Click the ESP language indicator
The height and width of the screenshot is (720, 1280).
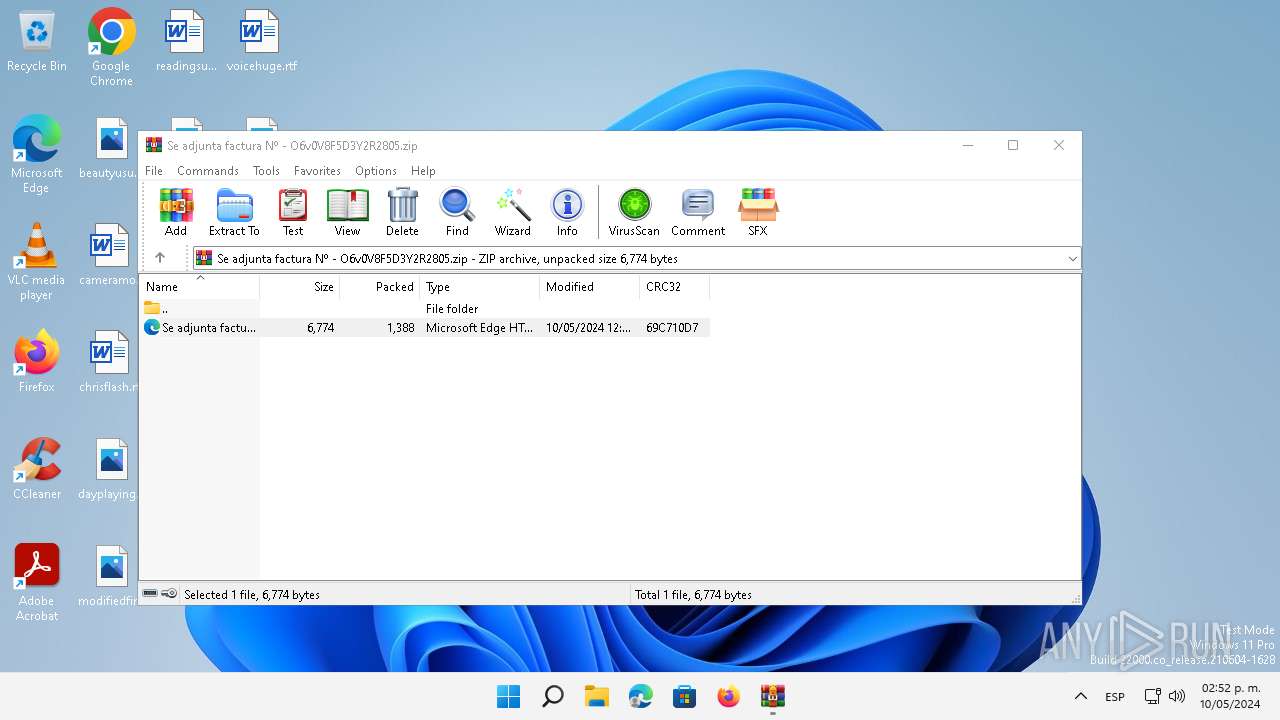1114,696
